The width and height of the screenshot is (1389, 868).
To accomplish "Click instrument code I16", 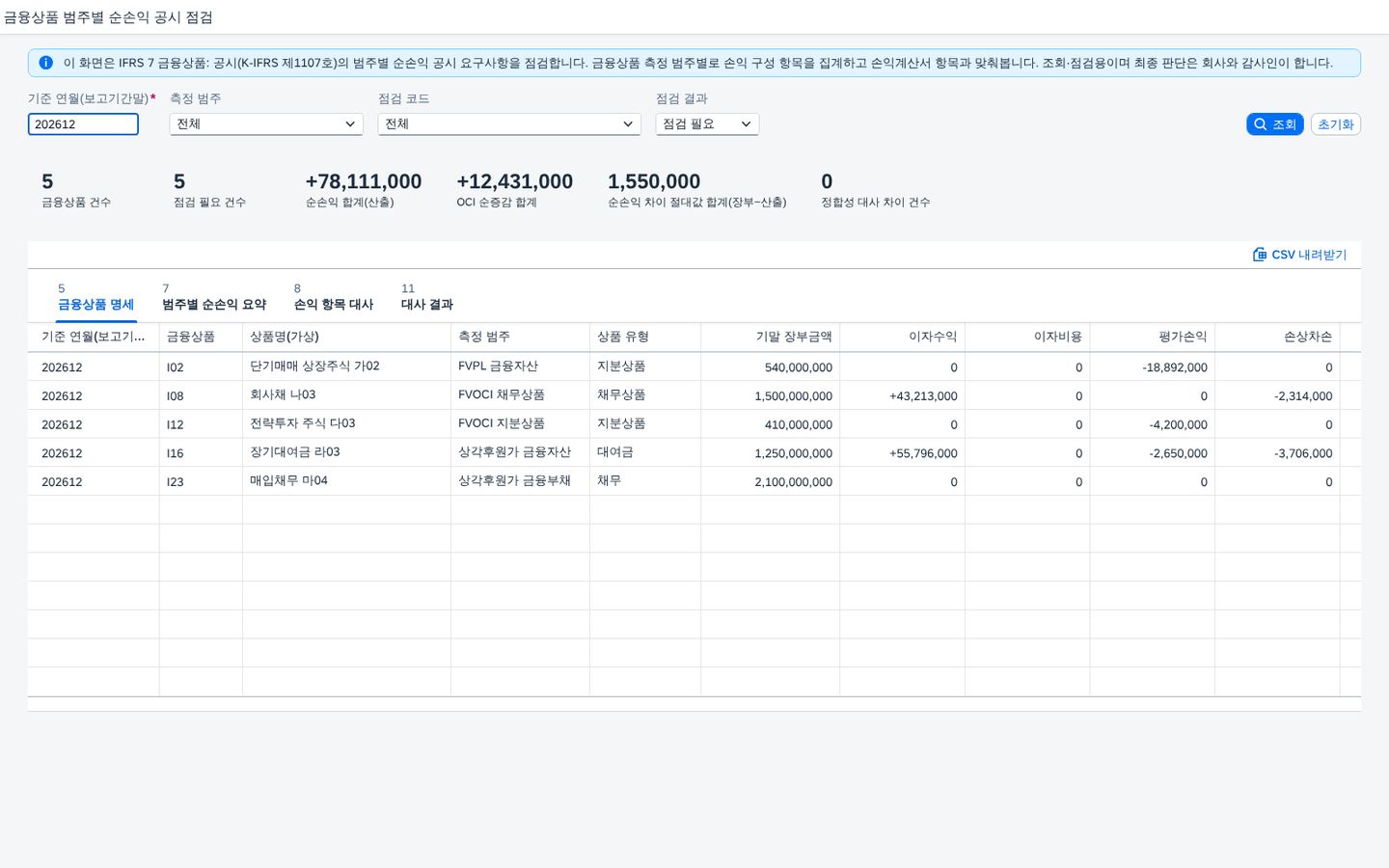I will click(x=175, y=453).
